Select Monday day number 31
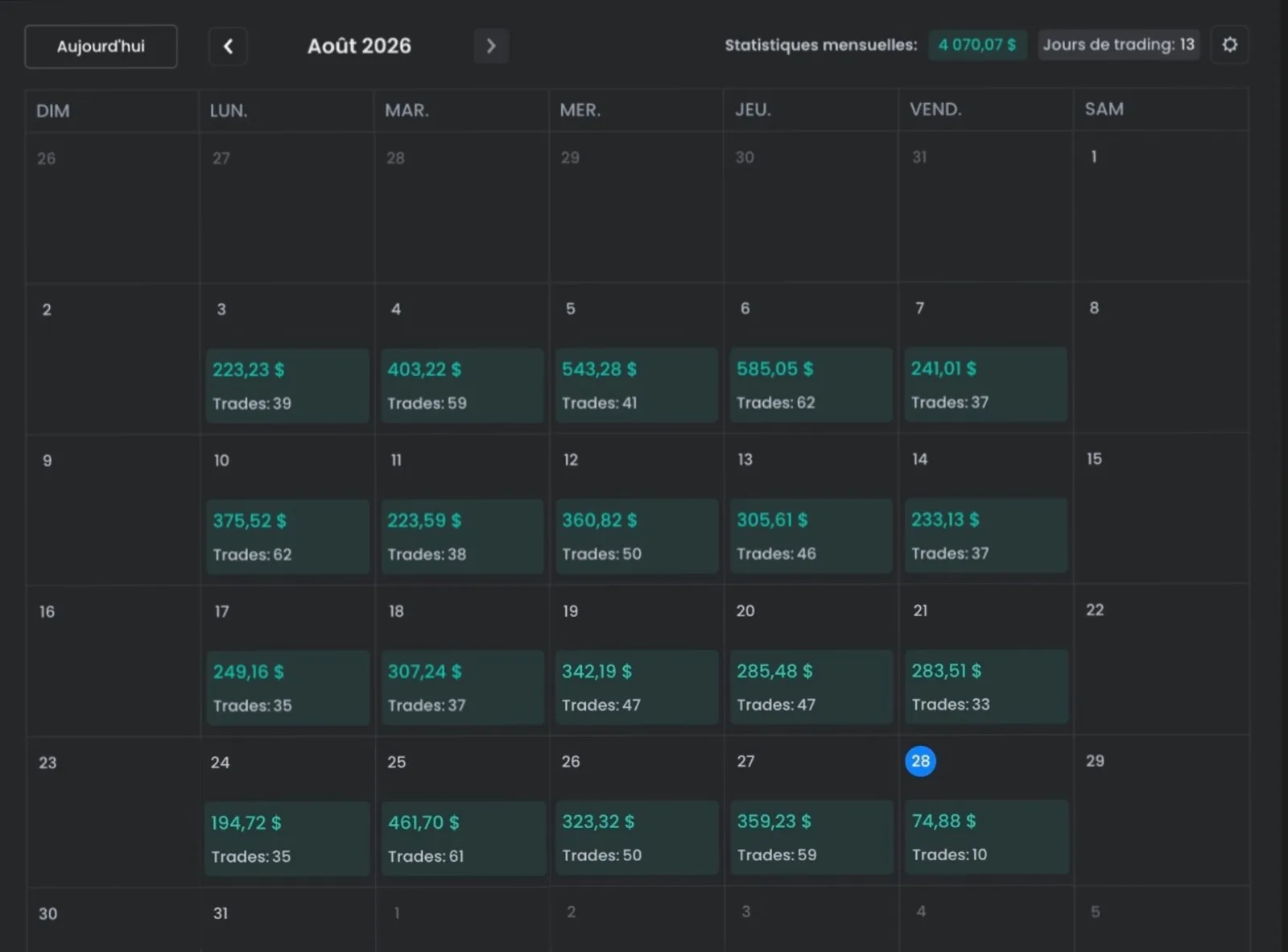1288x952 pixels. click(x=221, y=913)
